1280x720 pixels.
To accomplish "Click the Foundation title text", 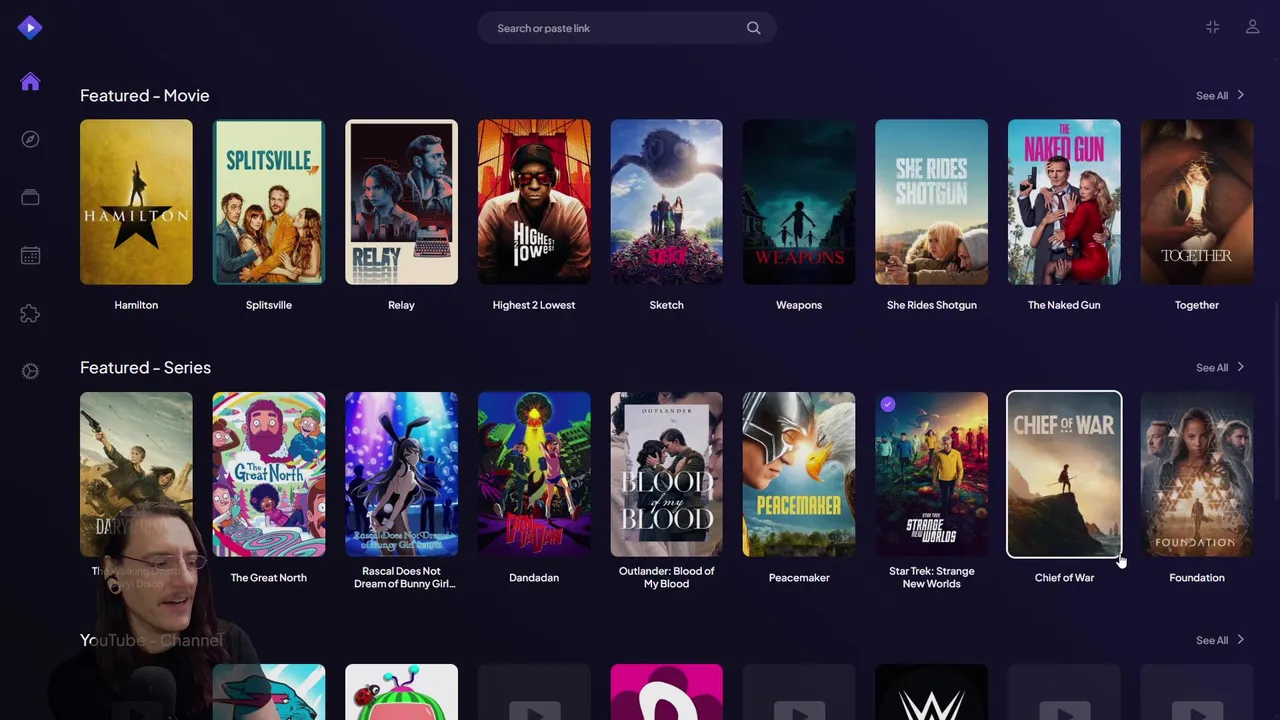I will [x=1197, y=578].
